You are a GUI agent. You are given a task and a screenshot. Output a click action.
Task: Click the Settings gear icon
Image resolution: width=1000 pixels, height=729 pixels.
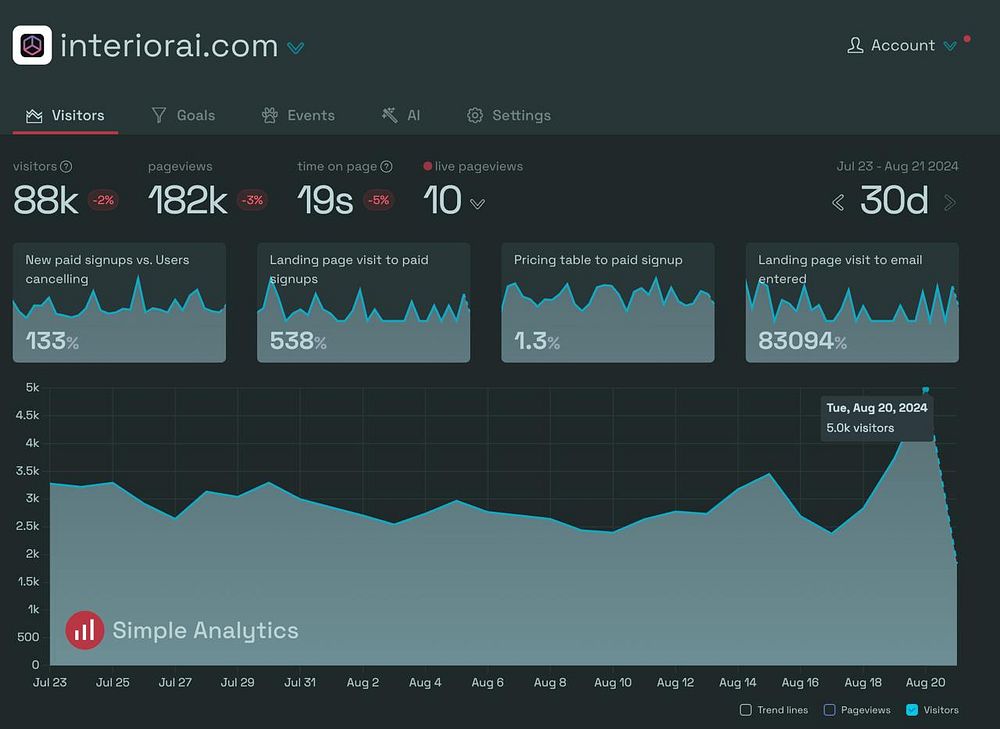coord(474,115)
